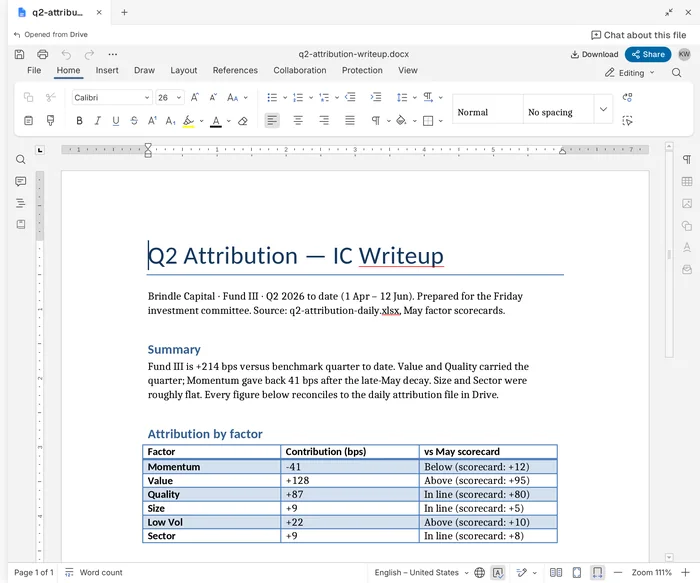This screenshot has width=700, height=583.
Task: Click the Paste clipboard icon
Action: click(28, 121)
